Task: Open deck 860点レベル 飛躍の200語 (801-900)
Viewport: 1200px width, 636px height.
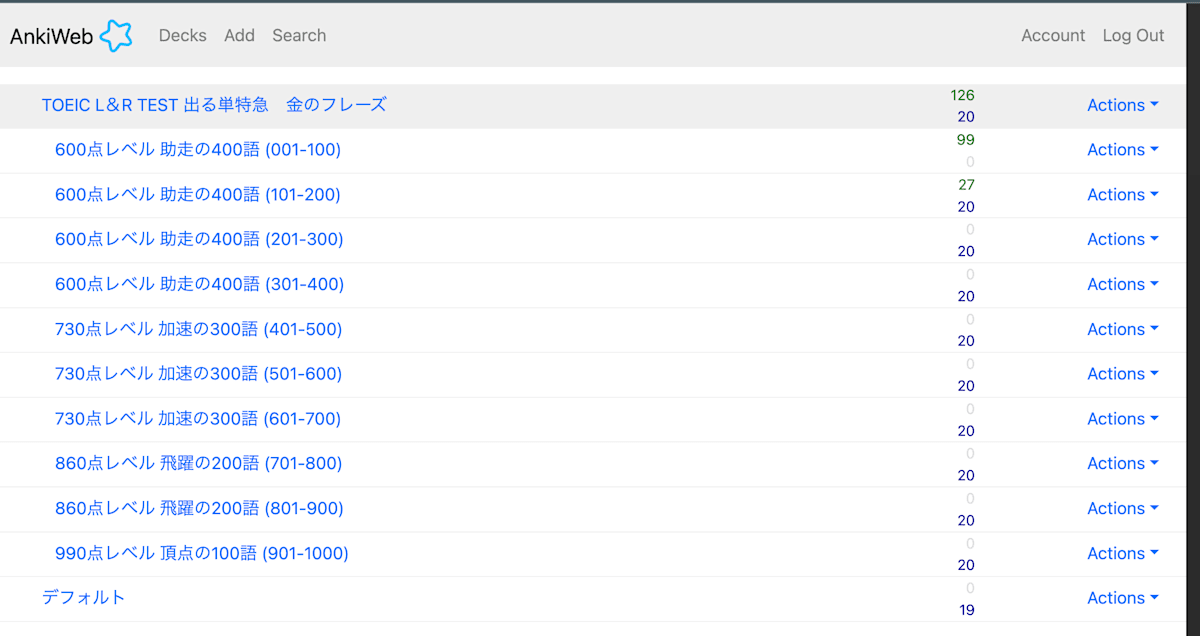Action: pos(199,508)
